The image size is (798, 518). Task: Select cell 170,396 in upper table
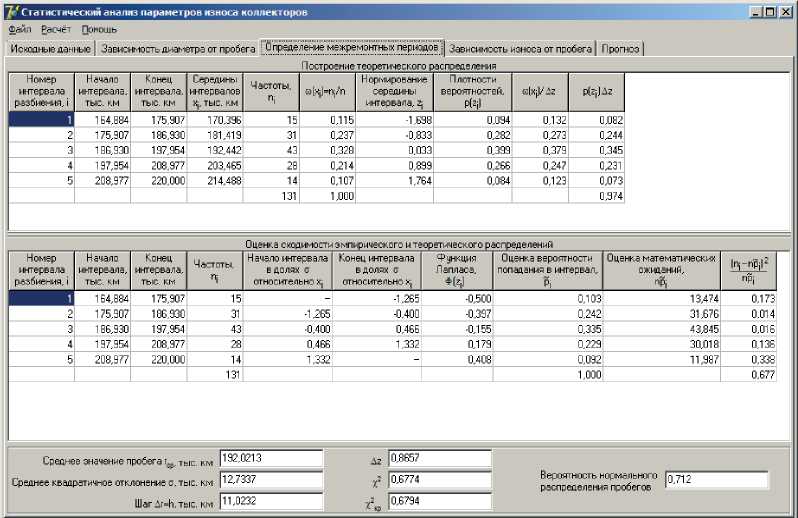point(215,120)
